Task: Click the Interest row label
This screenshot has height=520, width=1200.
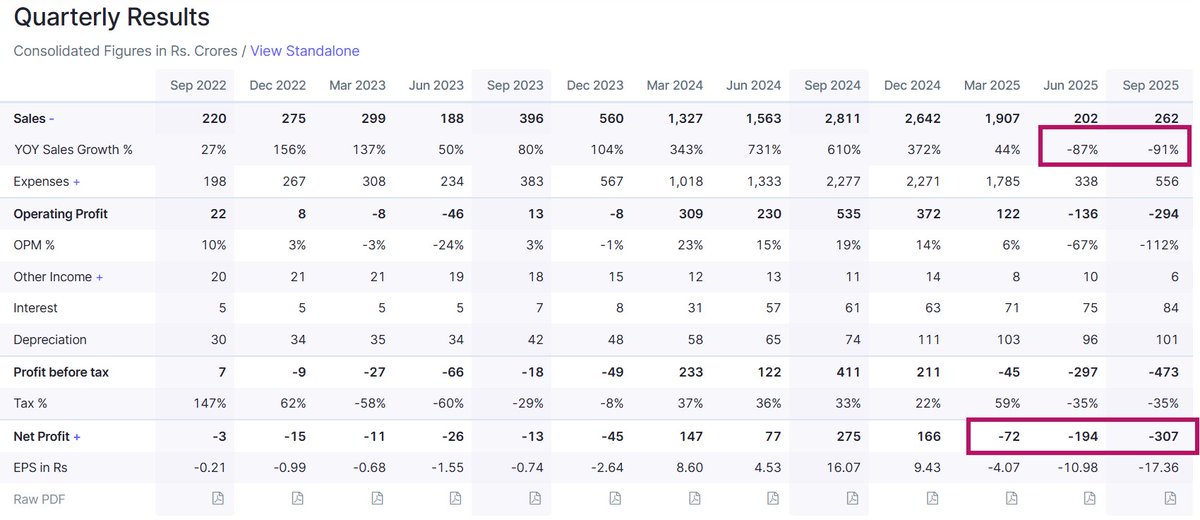Action: click(35, 308)
